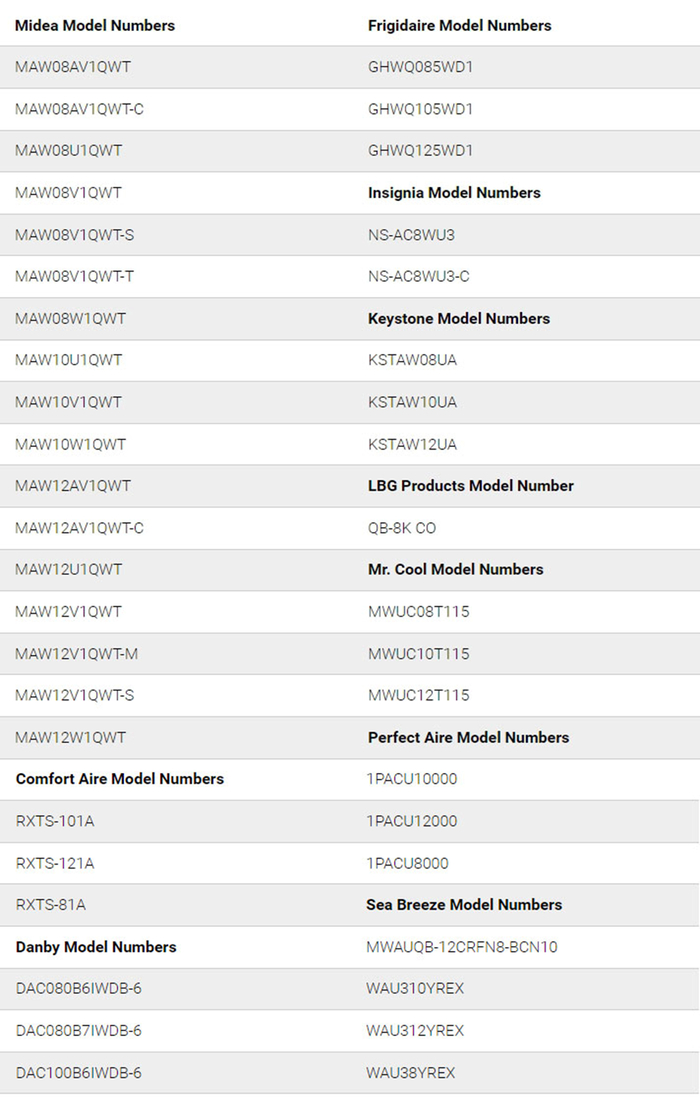Click the Keystone Model Numbers heading
The image size is (700, 1097).
tap(459, 318)
